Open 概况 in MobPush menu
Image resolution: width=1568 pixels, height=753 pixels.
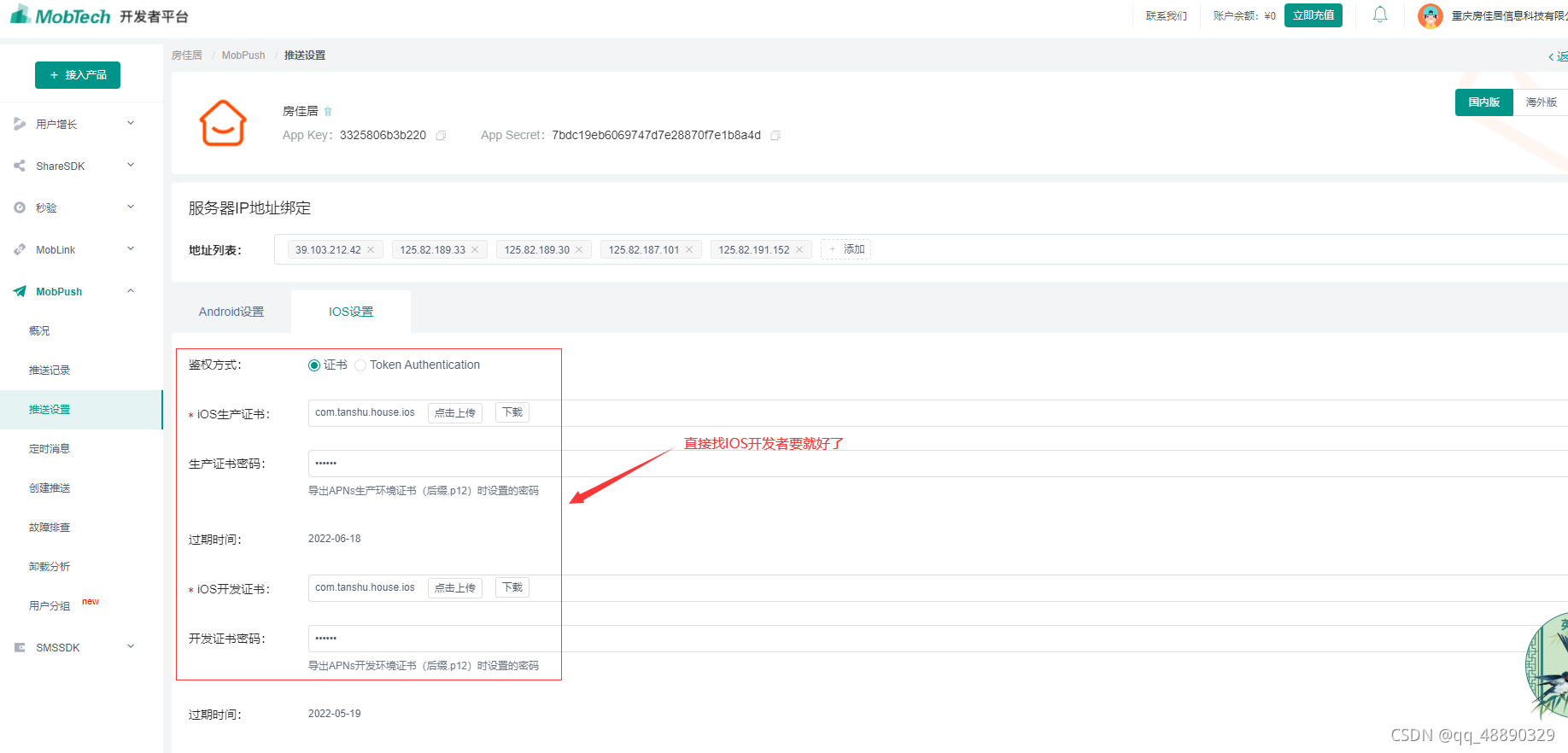(39, 330)
